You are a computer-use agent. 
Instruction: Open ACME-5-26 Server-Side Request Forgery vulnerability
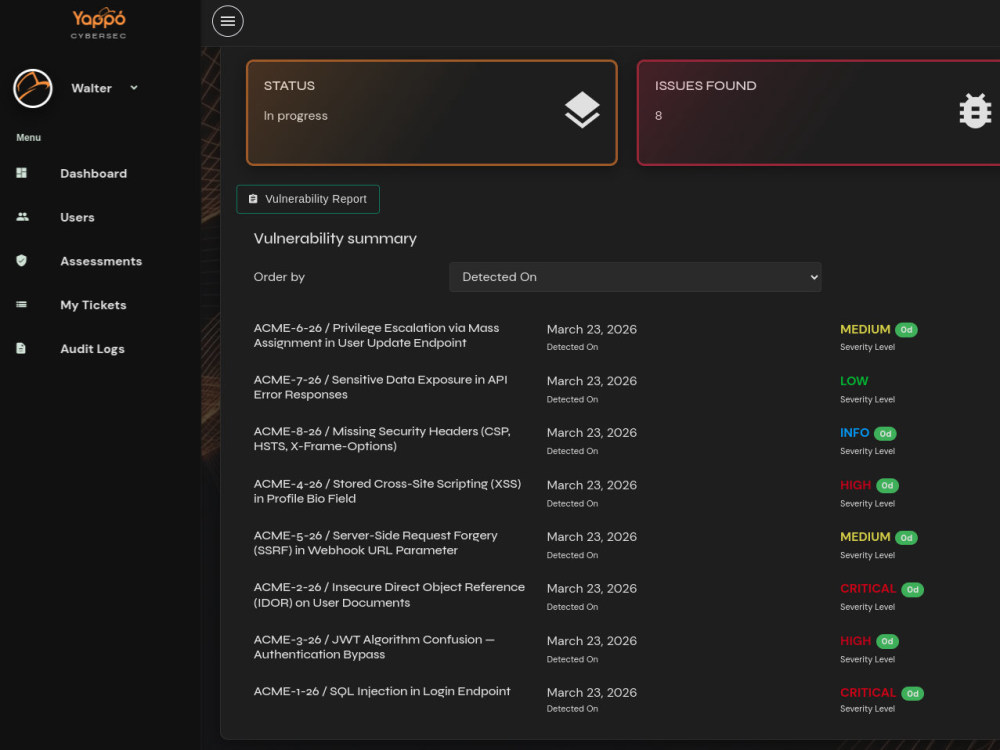pos(376,543)
